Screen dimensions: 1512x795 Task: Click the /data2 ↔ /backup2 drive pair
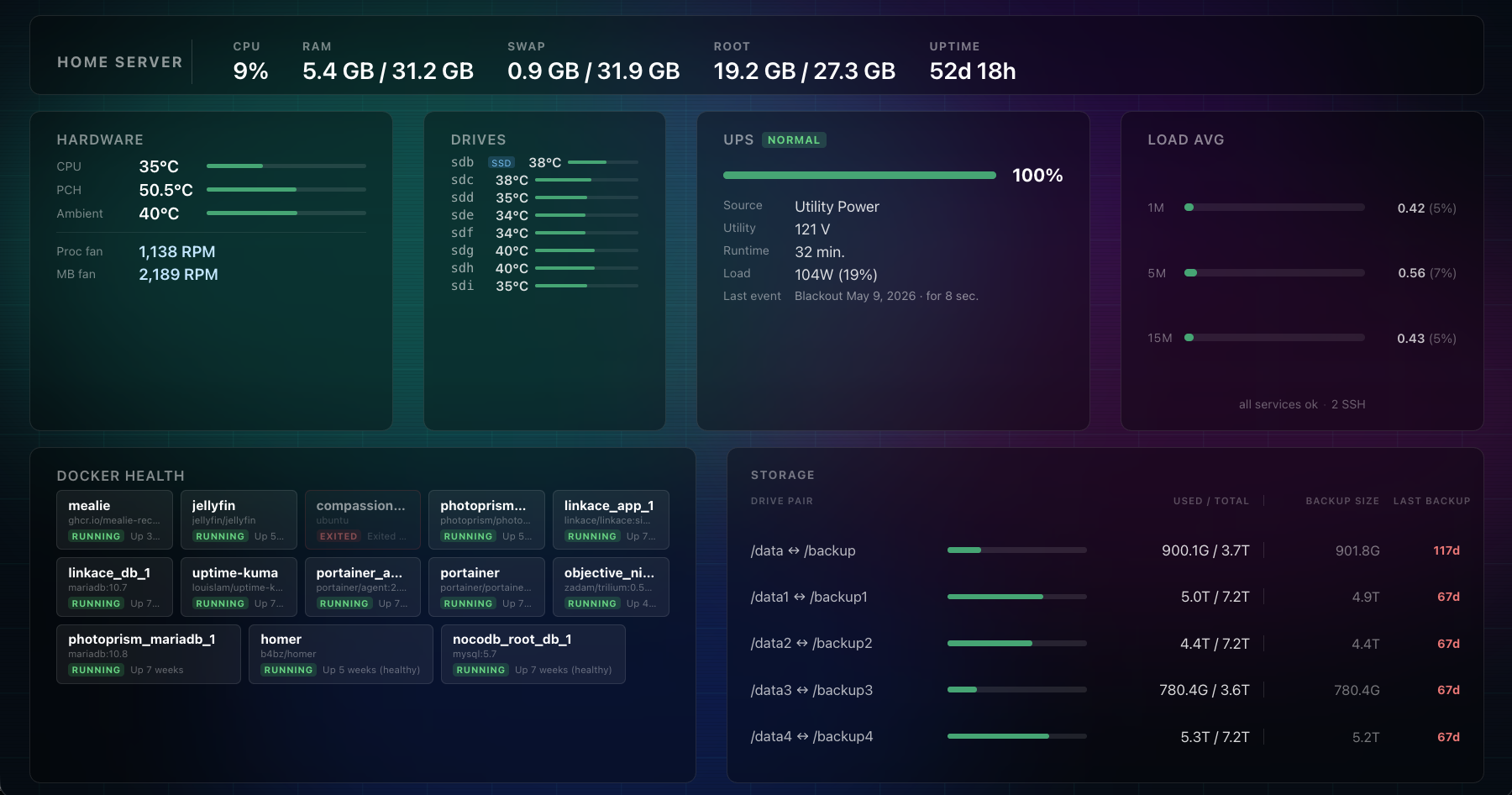coord(811,644)
